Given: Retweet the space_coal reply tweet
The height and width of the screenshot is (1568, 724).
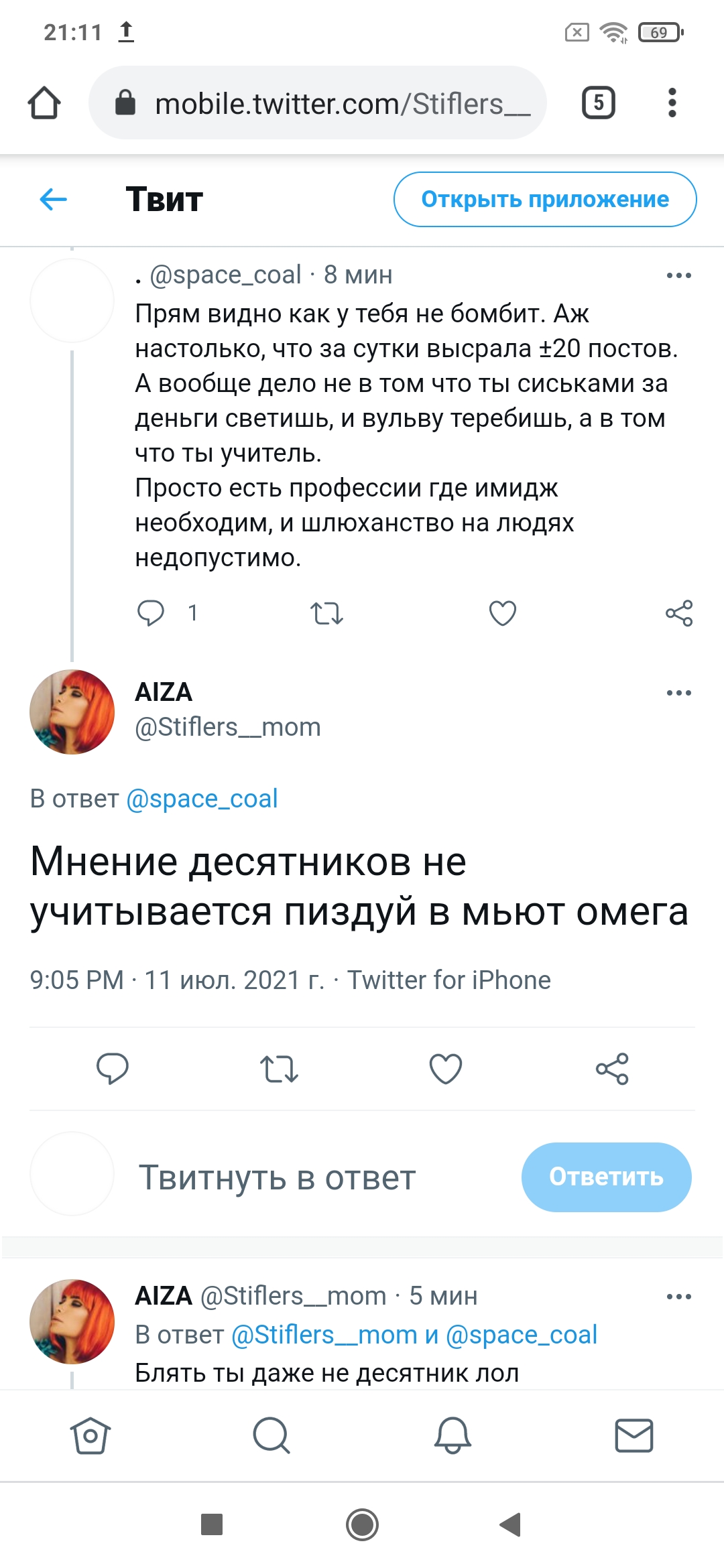Looking at the screenshot, I should click(326, 613).
